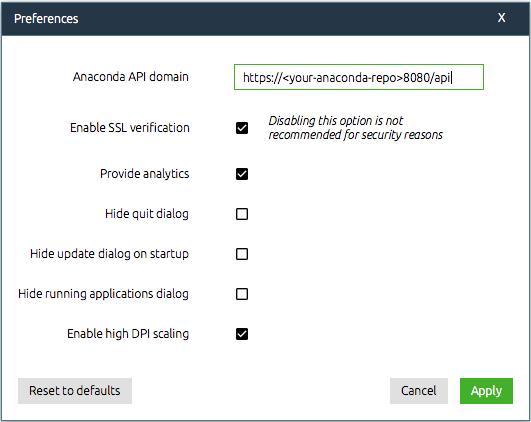Viewport: 531px width, 422px height.
Task: Click the SSL security warning note
Action: click(x=356, y=128)
